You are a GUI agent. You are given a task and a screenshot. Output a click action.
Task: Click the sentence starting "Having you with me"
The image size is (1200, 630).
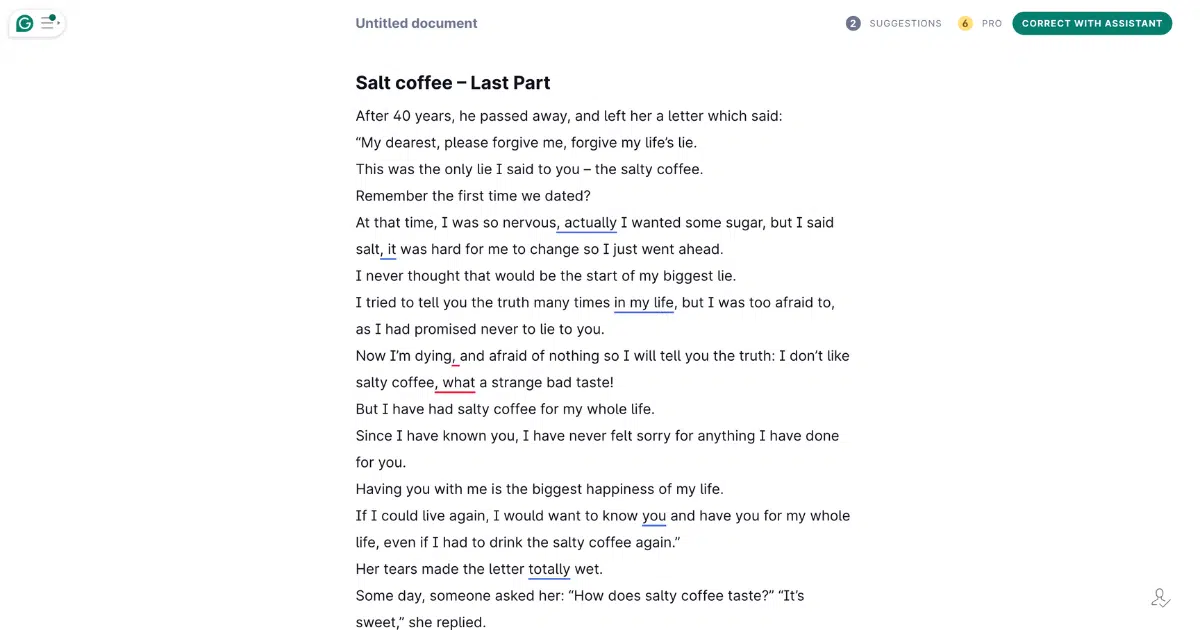539,489
